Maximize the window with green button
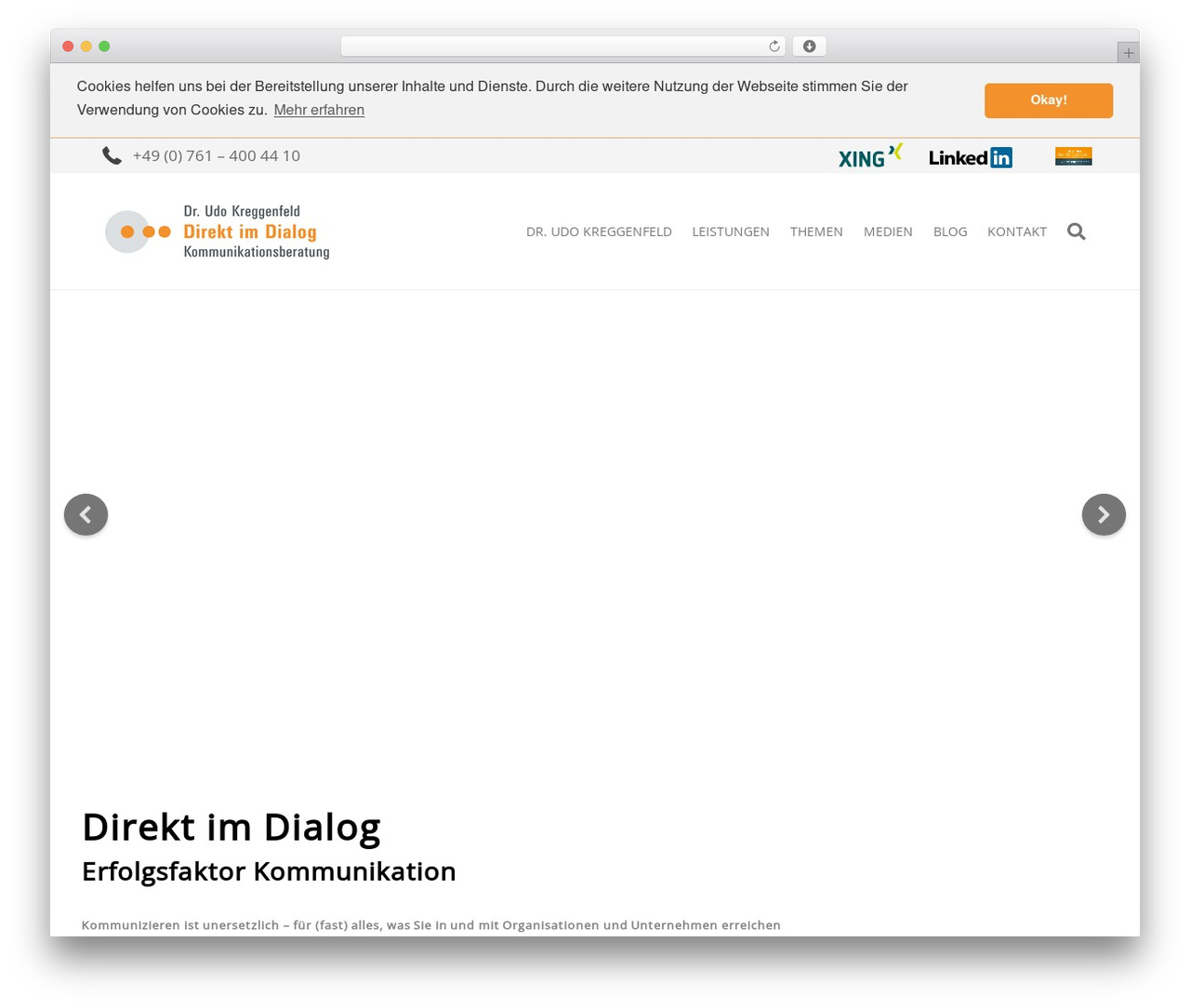The image size is (1190, 1008). [x=104, y=46]
